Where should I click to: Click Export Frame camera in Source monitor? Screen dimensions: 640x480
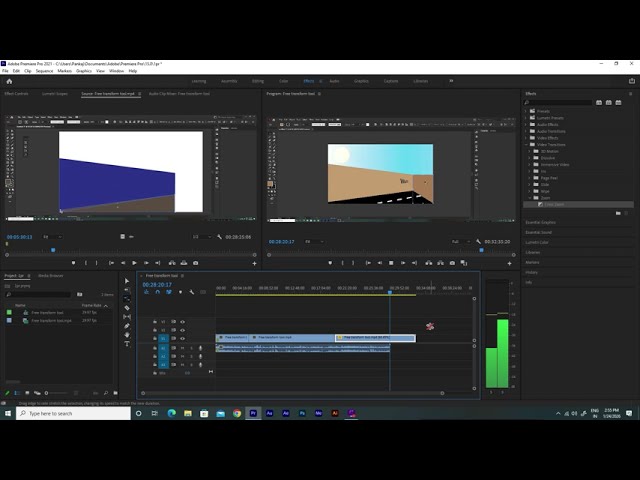[196, 263]
